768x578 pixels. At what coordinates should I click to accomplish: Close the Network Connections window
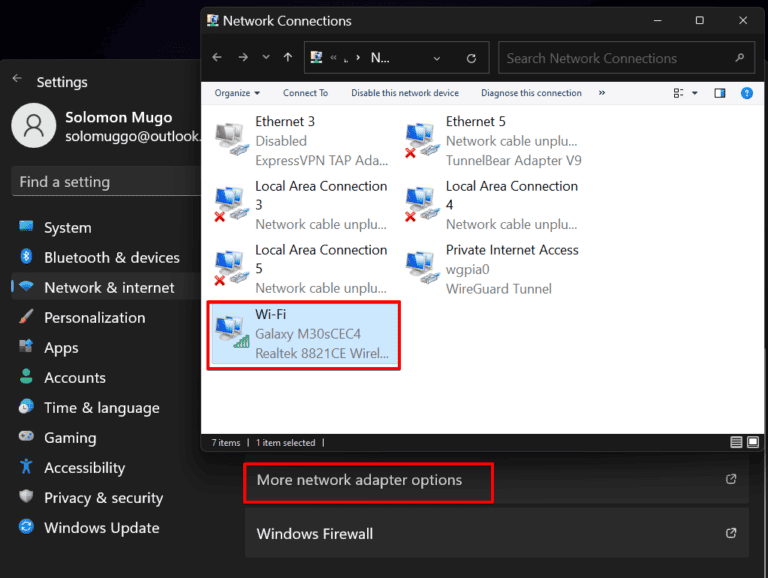[743, 21]
